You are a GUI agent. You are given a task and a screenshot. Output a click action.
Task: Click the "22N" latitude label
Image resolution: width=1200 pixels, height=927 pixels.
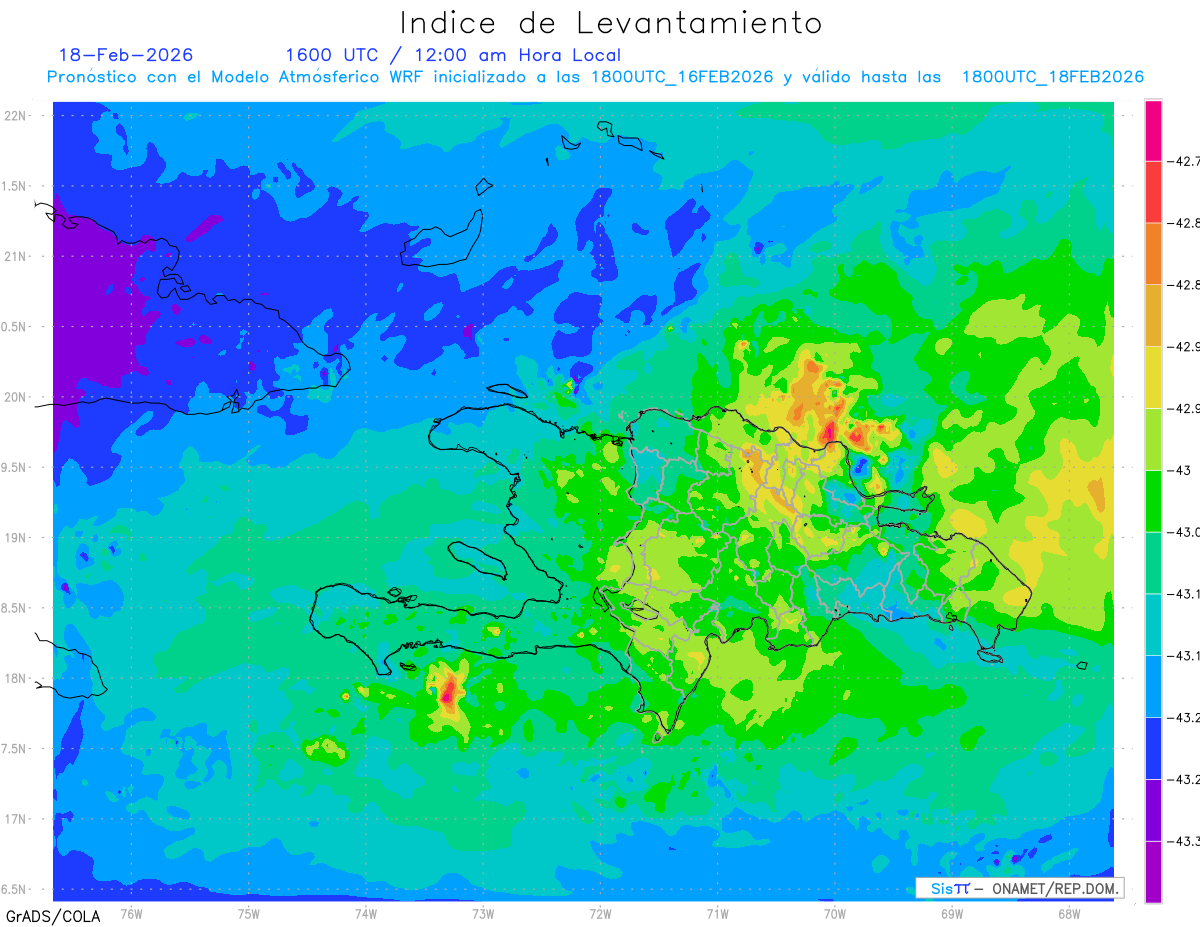(15, 116)
